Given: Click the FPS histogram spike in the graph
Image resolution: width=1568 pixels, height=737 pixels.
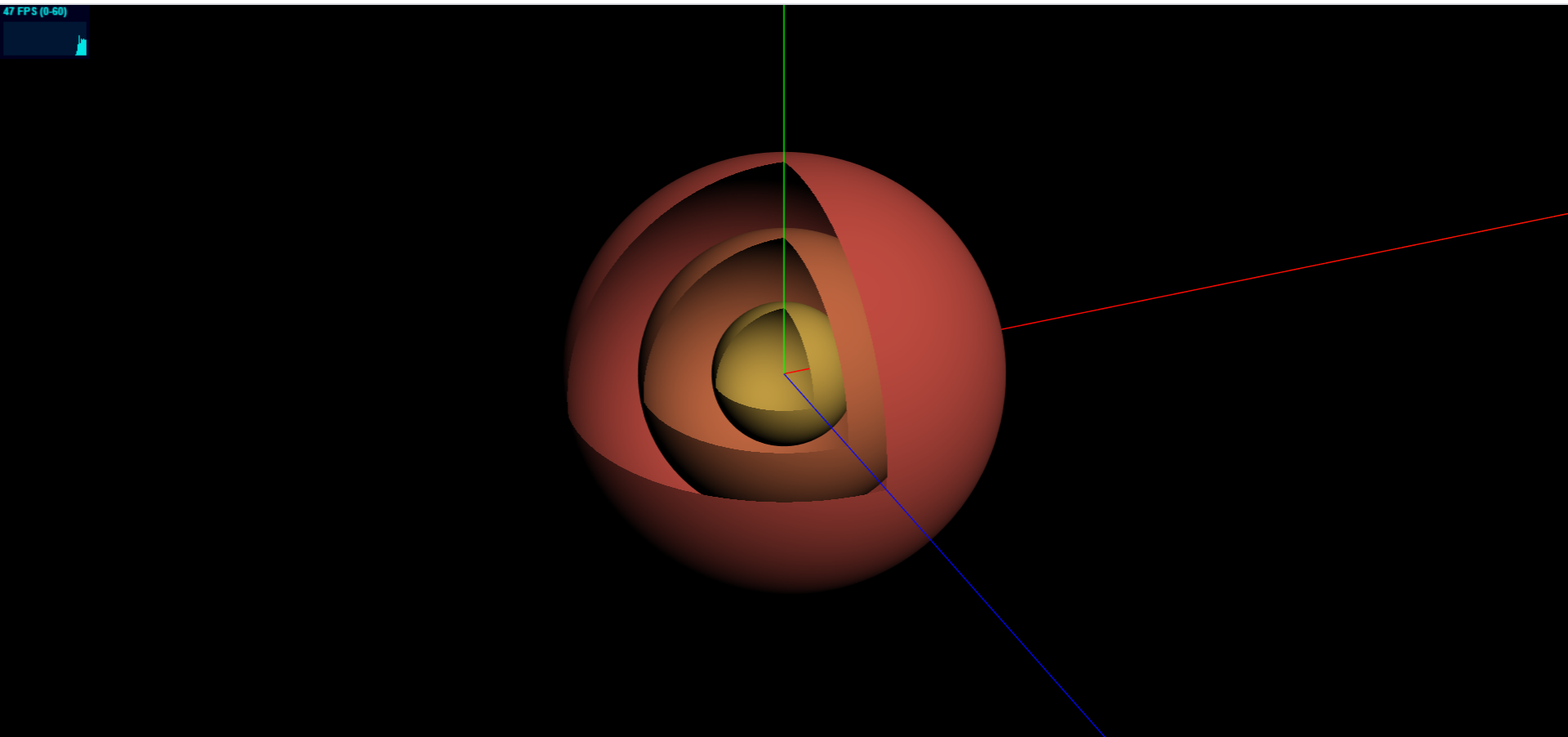Looking at the screenshot, I should [x=79, y=39].
